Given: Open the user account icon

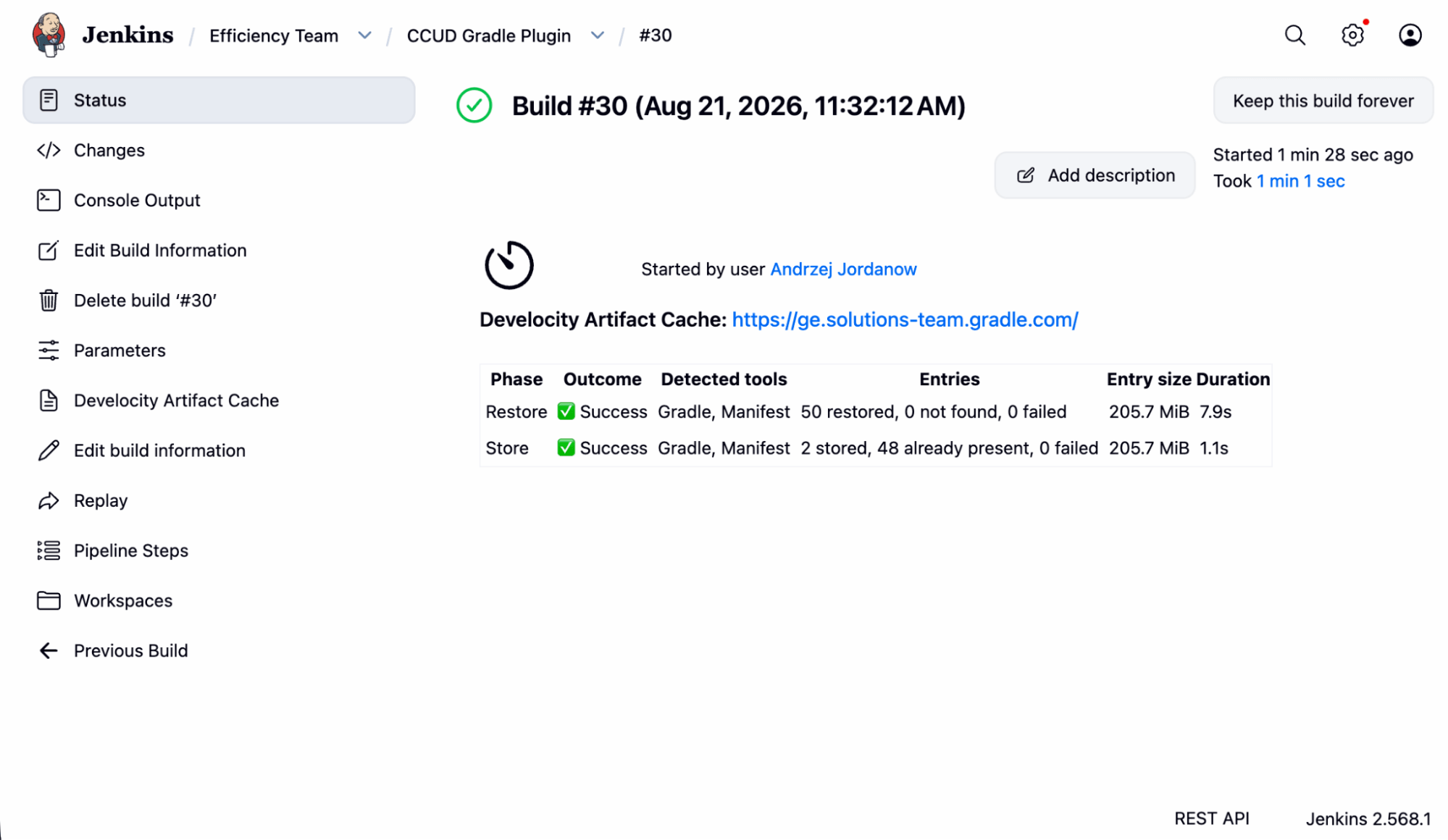Looking at the screenshot, I should pos(1410,35).
